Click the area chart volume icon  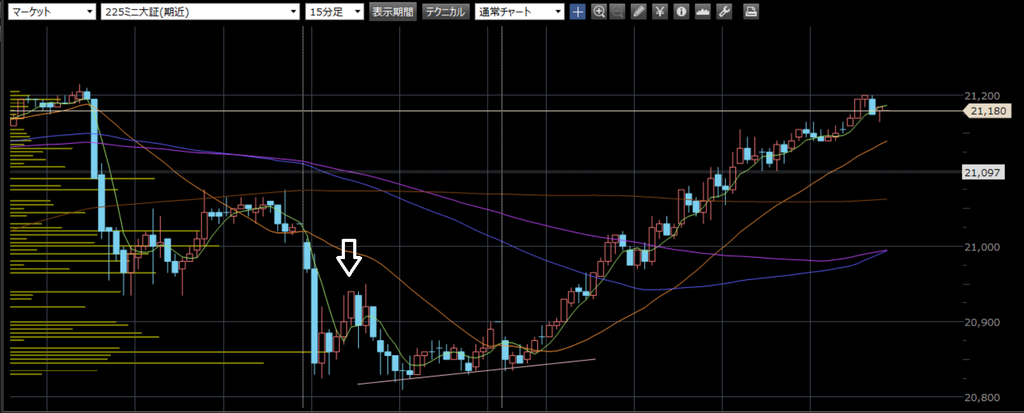point(703,12)
